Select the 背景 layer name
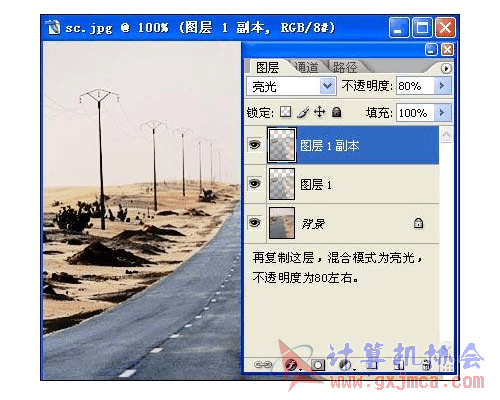 pyautogui.click(x=313, y=224)
